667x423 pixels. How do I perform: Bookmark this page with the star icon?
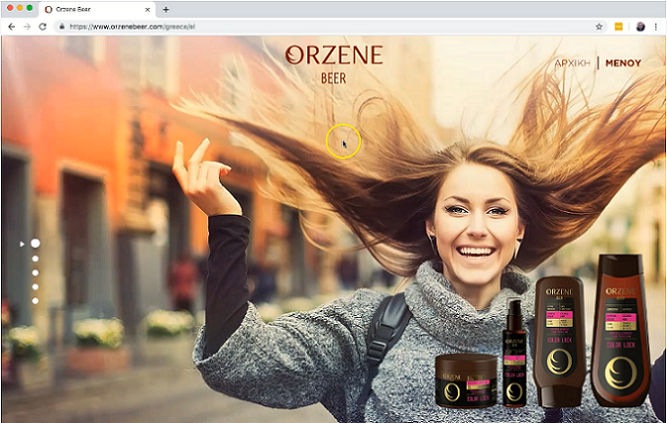tap(599, 27)
